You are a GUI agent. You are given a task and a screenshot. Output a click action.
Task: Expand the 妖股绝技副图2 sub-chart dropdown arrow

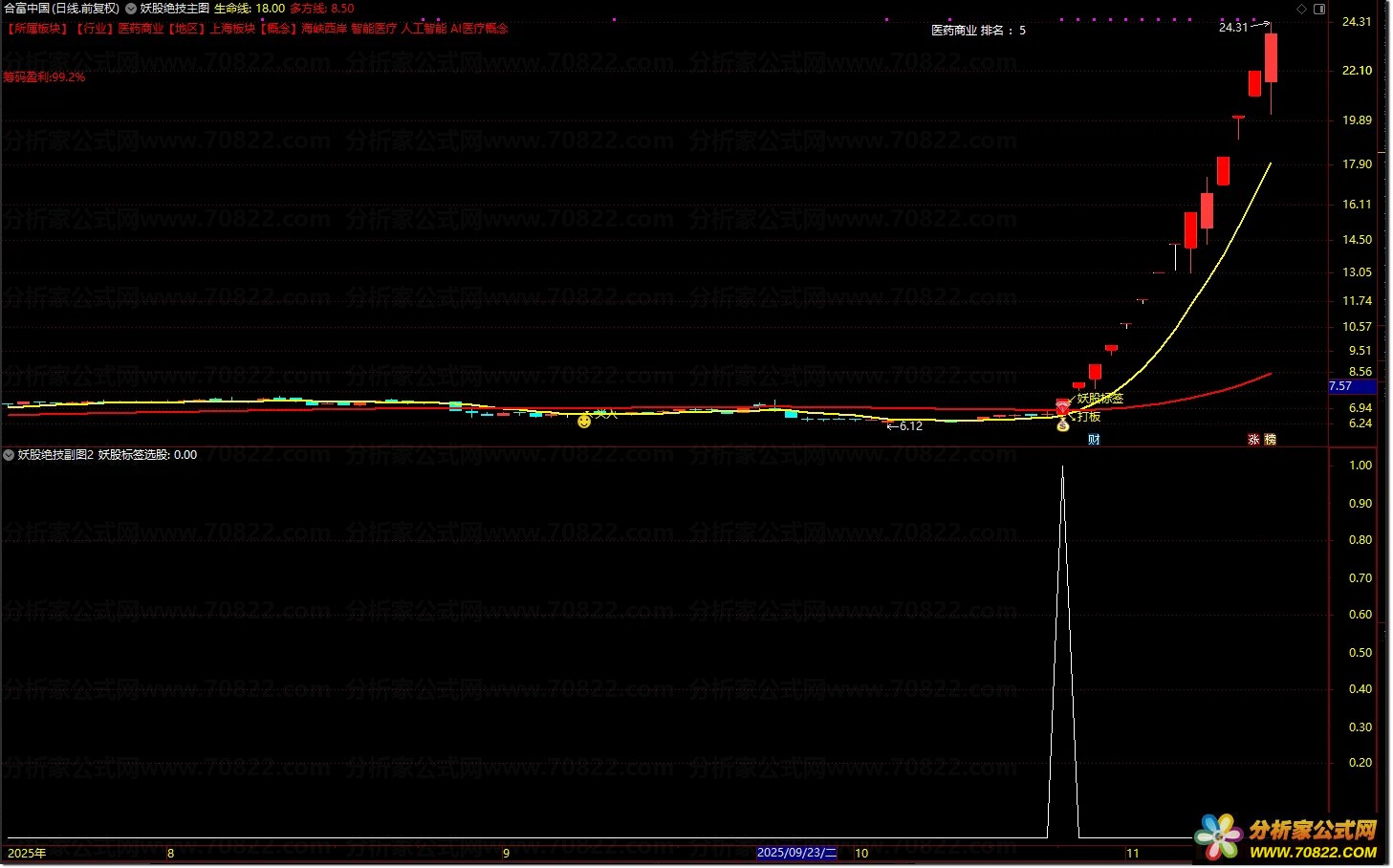[10, 455]
